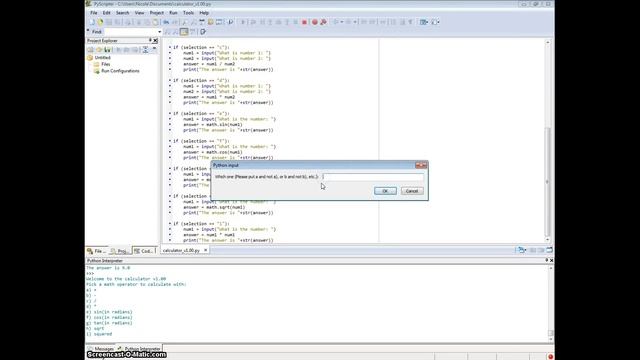This screenshot has height=360, width=640.
Task: Open the Help menu
Action: click(204, 13)
